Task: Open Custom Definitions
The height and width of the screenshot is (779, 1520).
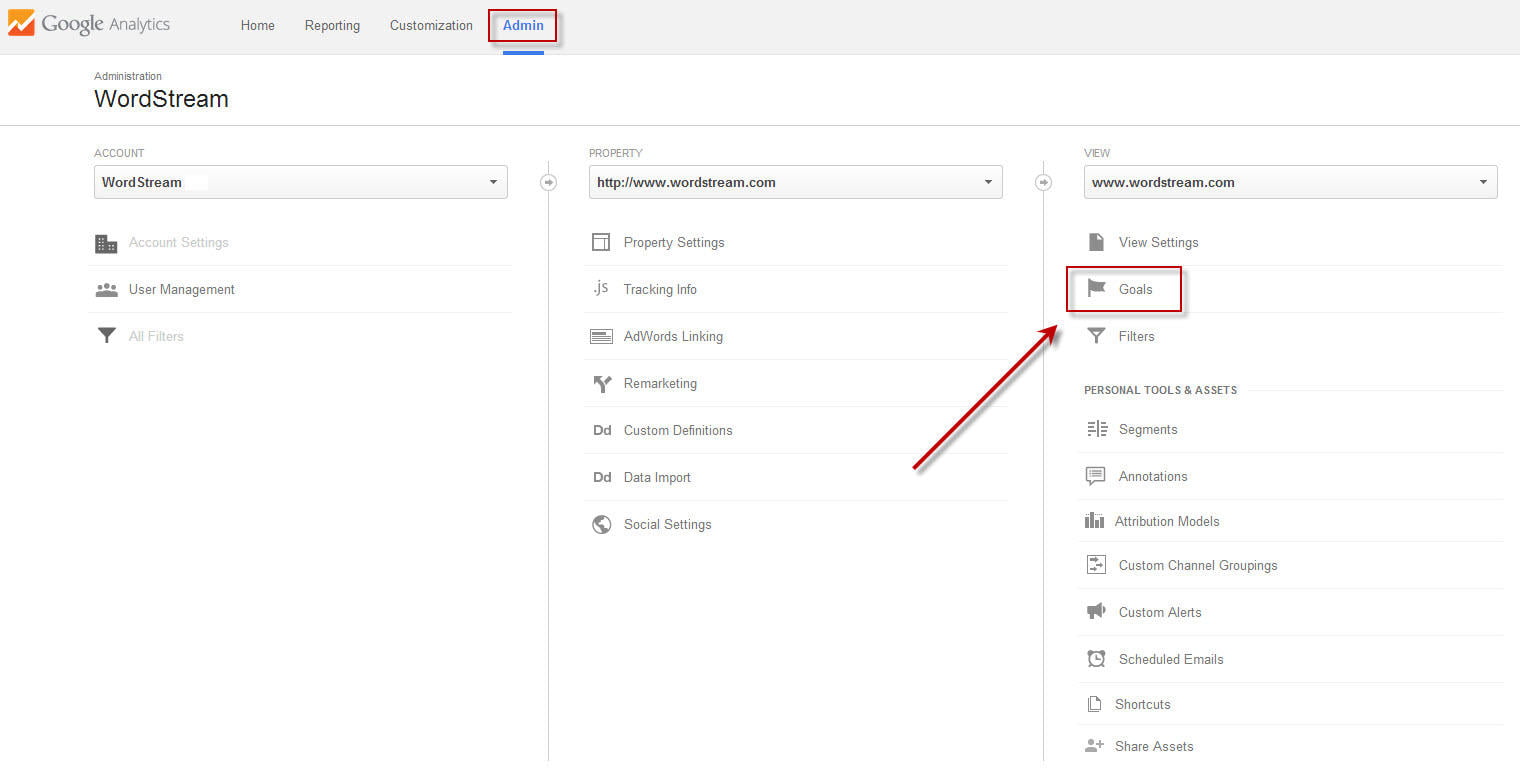Action: (x=678, y=431)
